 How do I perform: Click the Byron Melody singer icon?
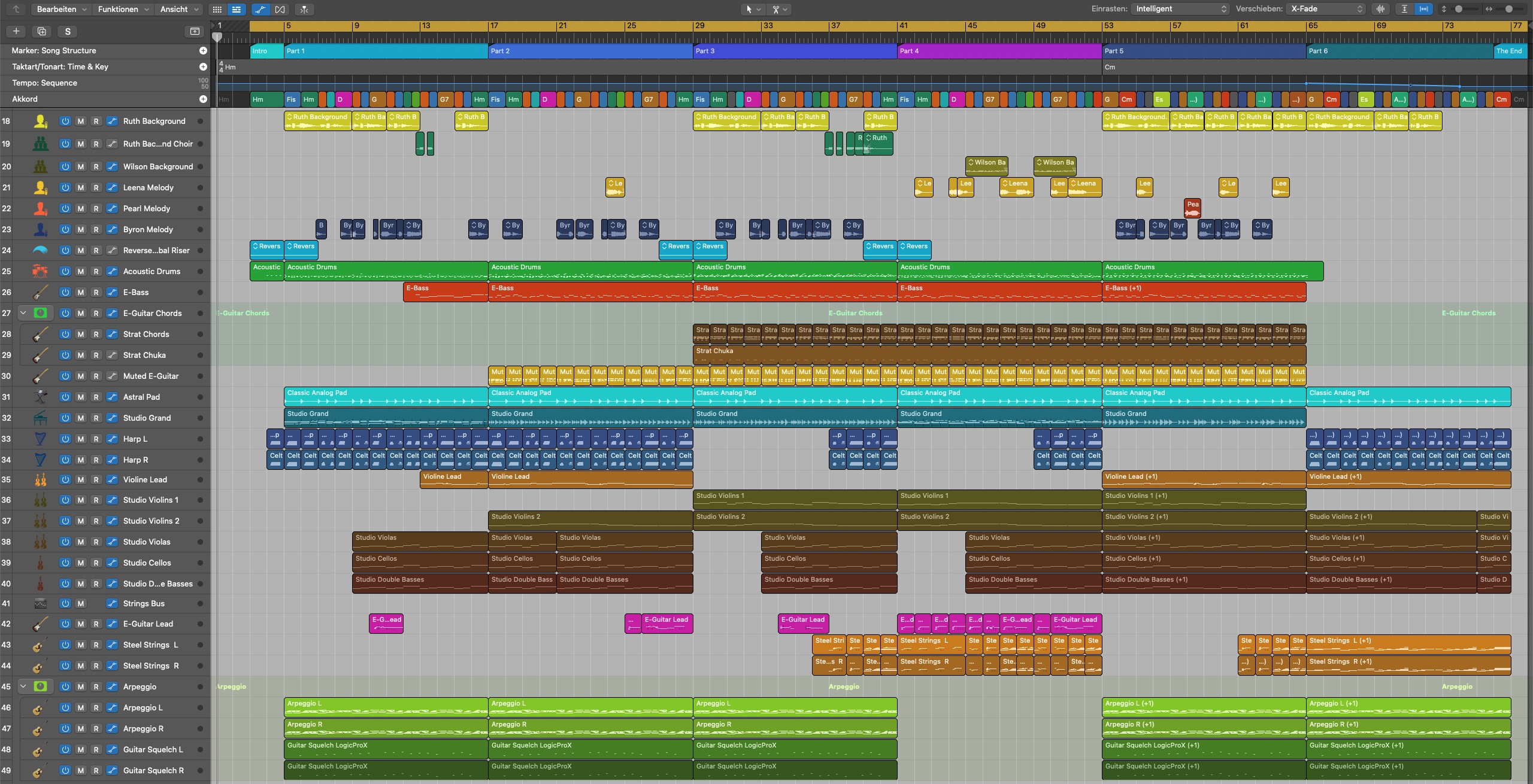40,229
